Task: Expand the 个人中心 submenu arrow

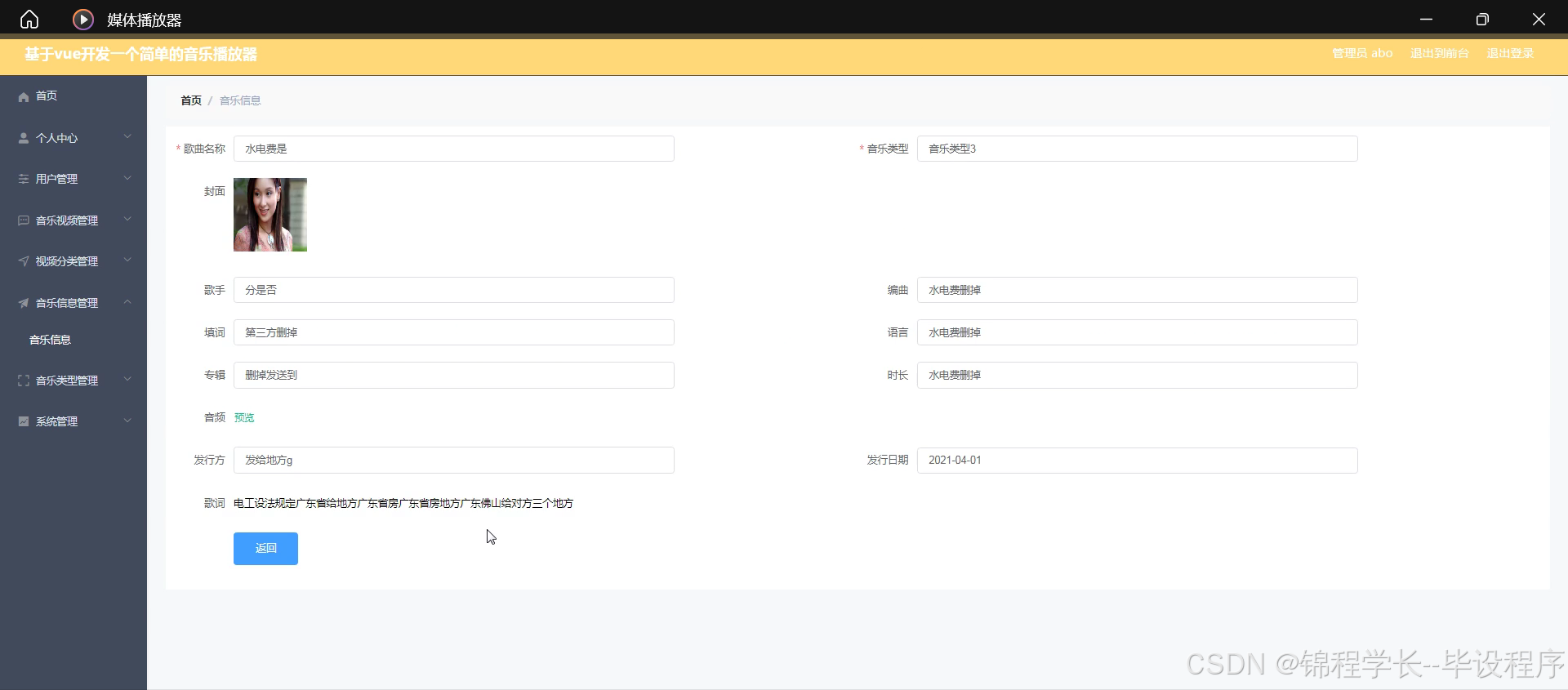Action: tap(127, 137)
